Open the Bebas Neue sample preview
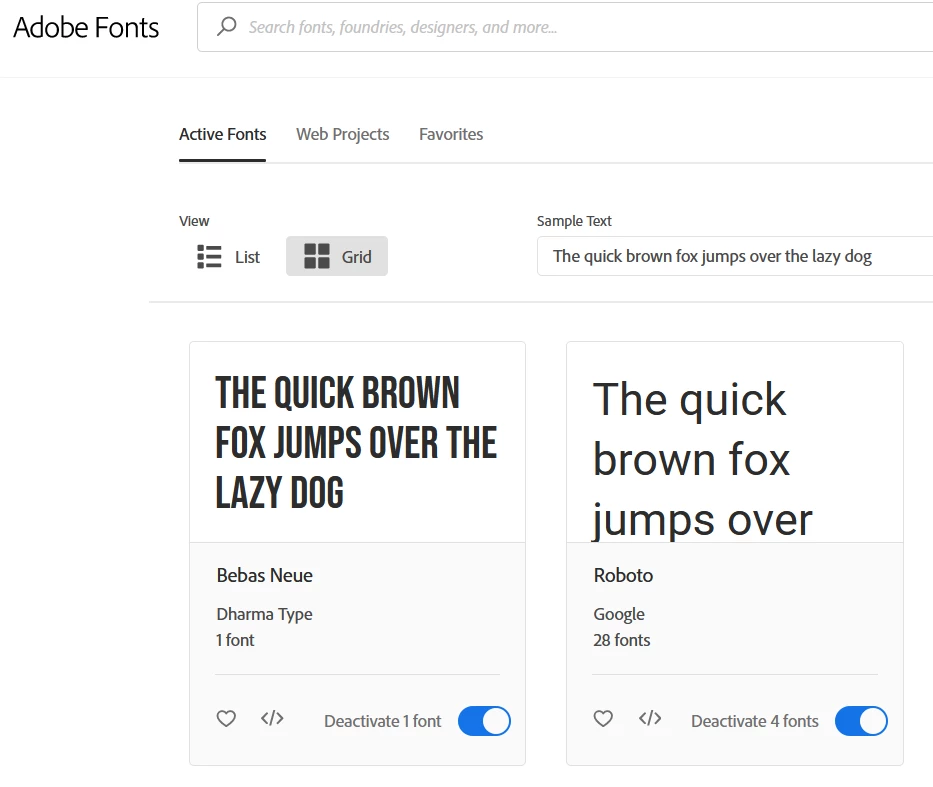The height and width of the screenshot is (787, 933). click(x=357, y=442)
